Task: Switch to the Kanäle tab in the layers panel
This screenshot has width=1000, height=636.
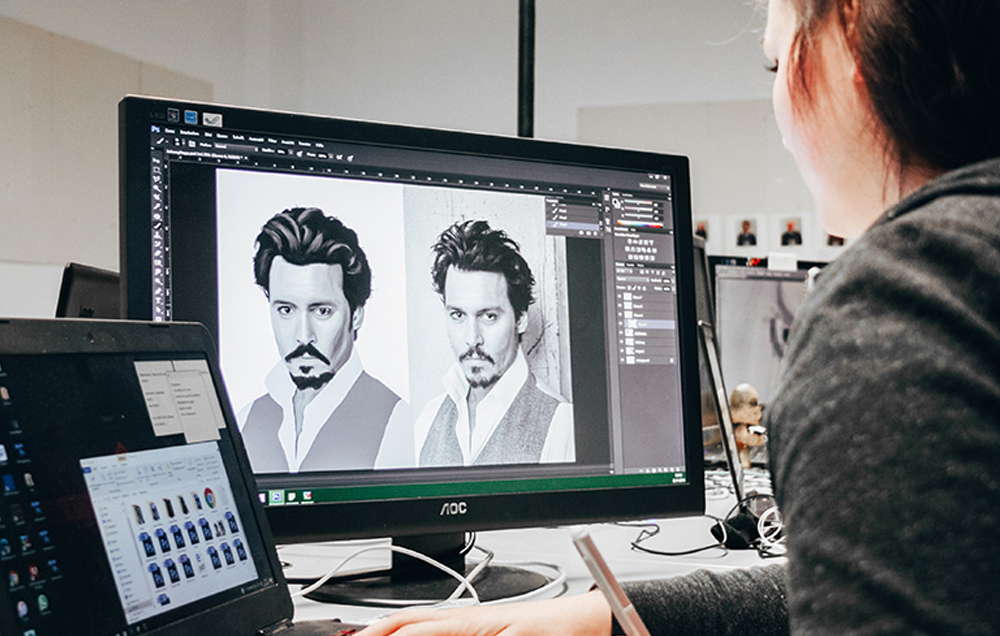Action: [x=629, y=265]
